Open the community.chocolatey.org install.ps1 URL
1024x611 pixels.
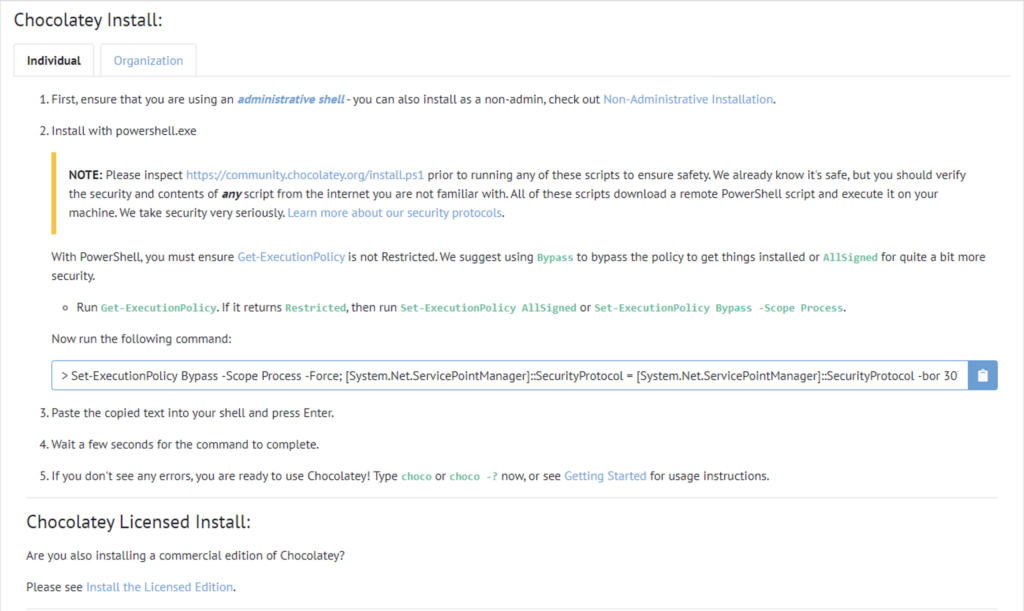pos(305,175)
